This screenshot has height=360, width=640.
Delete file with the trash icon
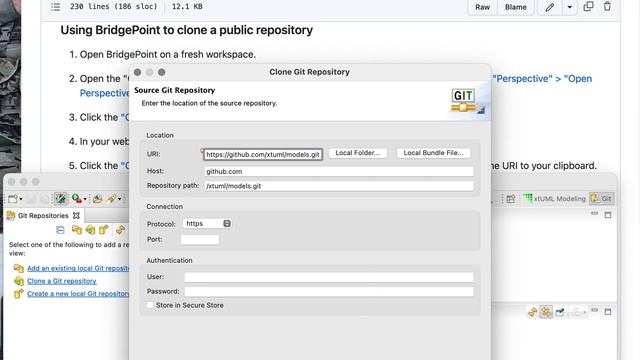(x=607, y=7)
